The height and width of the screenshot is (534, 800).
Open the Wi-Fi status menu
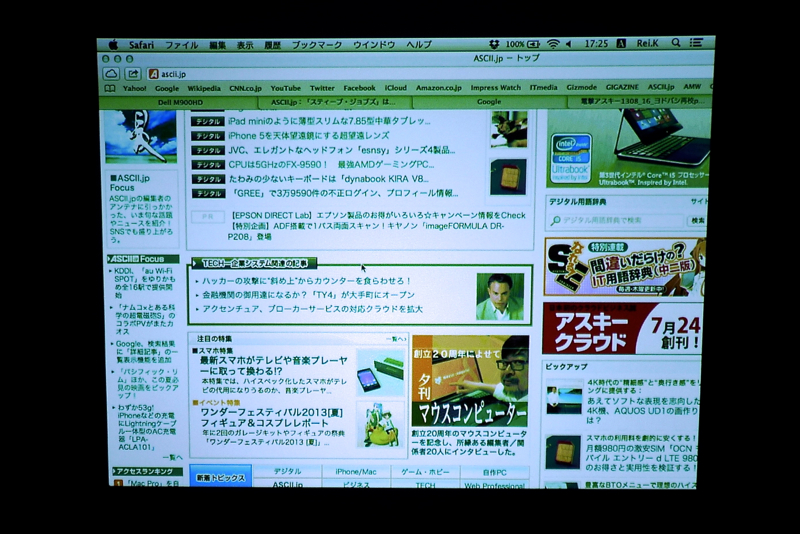click(553, 44)
